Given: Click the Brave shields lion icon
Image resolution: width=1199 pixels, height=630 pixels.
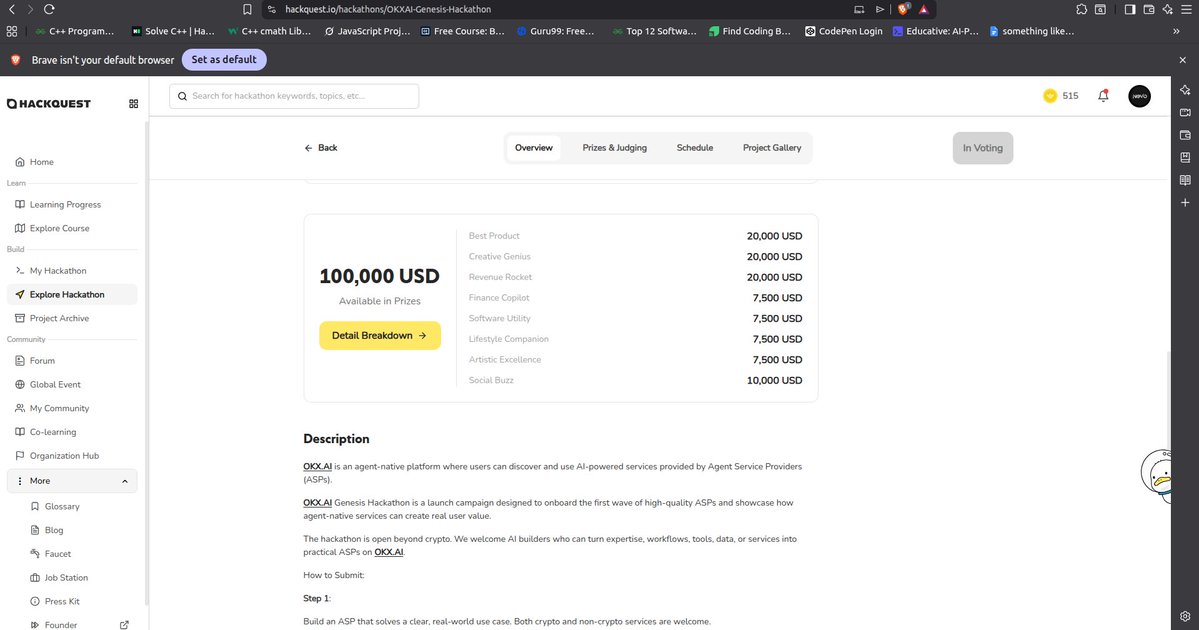Looking at the screenshot, I should tap(903, 9).
